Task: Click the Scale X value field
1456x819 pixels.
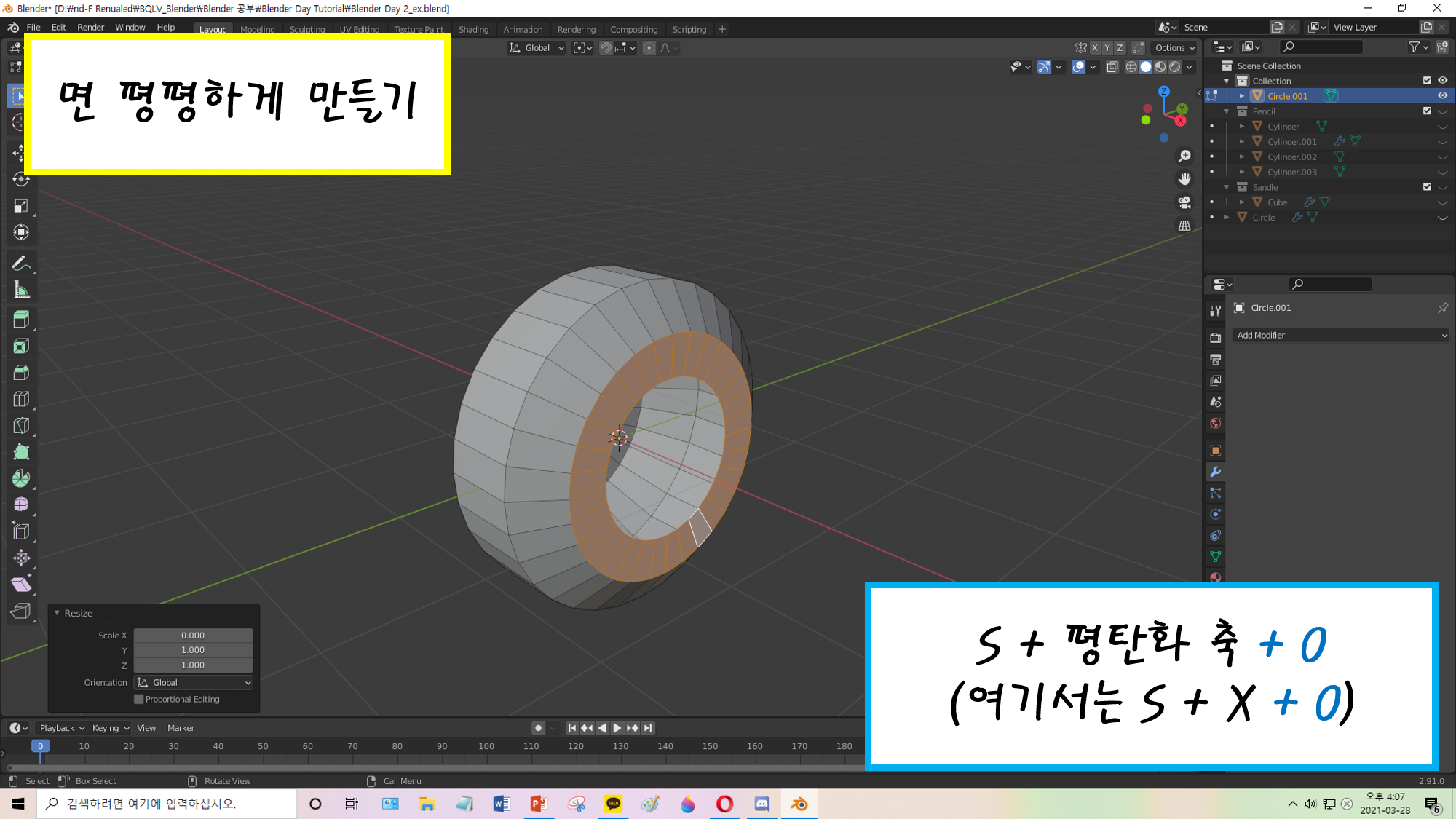Action: (193, 636)
